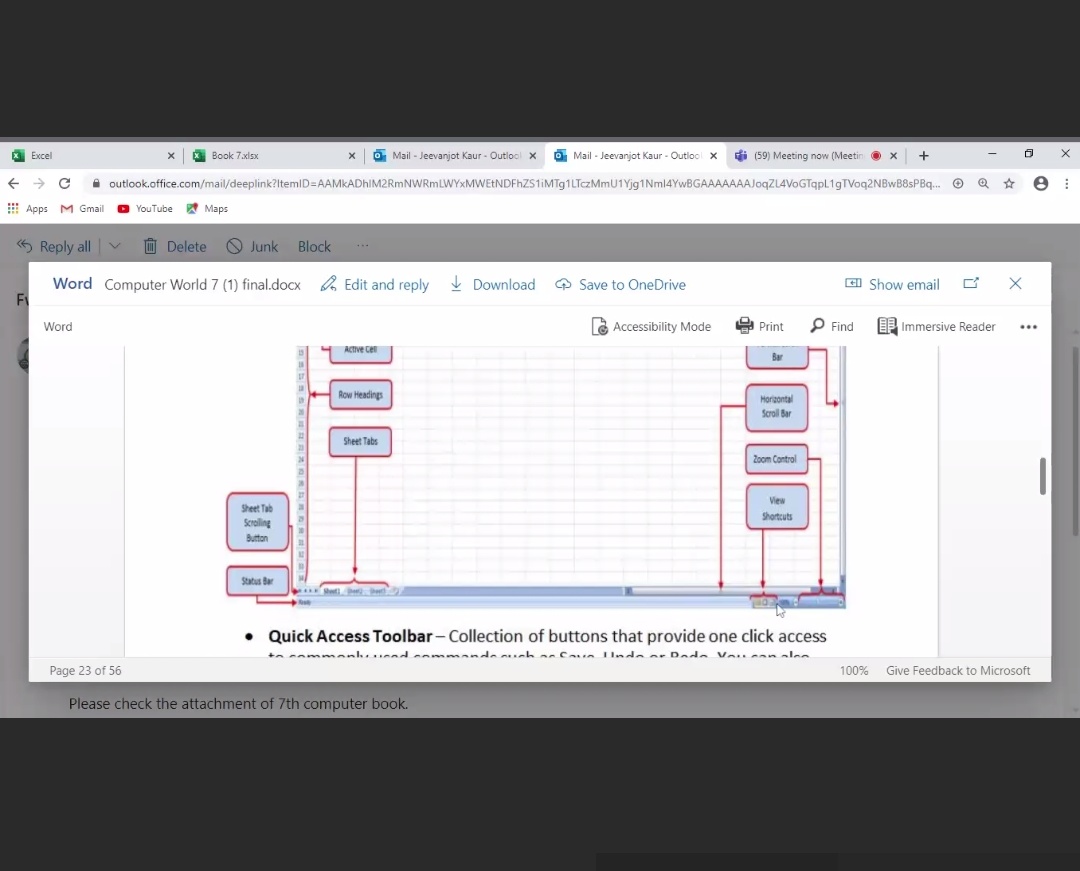Open the Word viewer more options ellipsis
The image size is (1080, 871).
click(1028, 327)
